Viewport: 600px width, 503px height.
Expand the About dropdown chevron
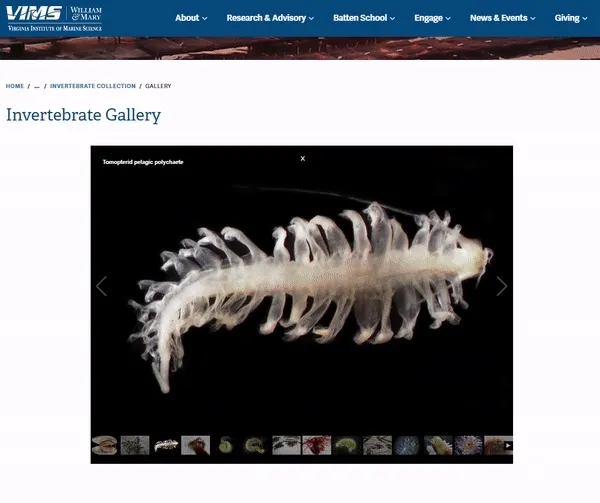pyautogui.click(x=205, y=18)
